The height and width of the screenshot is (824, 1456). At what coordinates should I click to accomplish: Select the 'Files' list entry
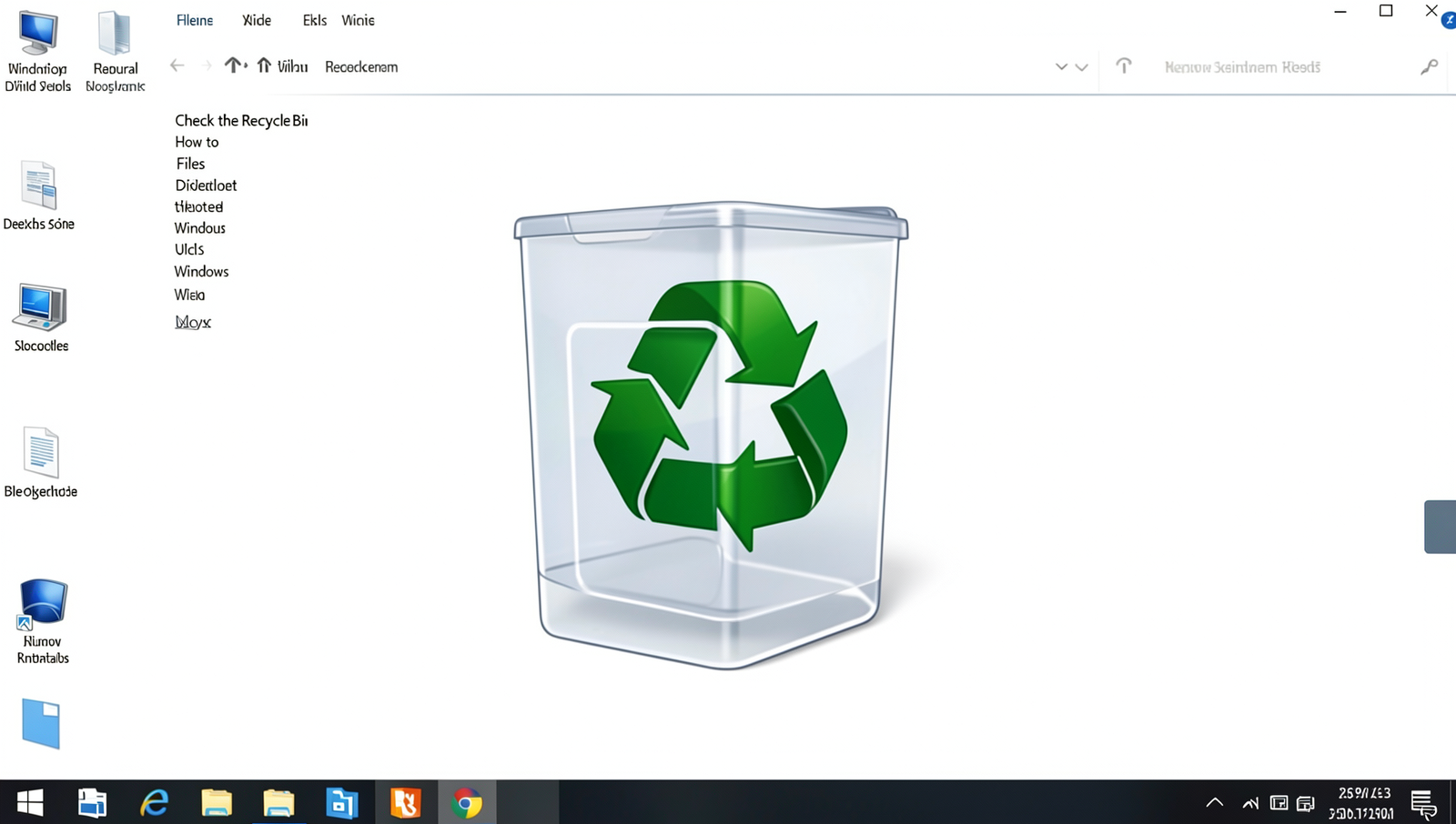(190, 164)
